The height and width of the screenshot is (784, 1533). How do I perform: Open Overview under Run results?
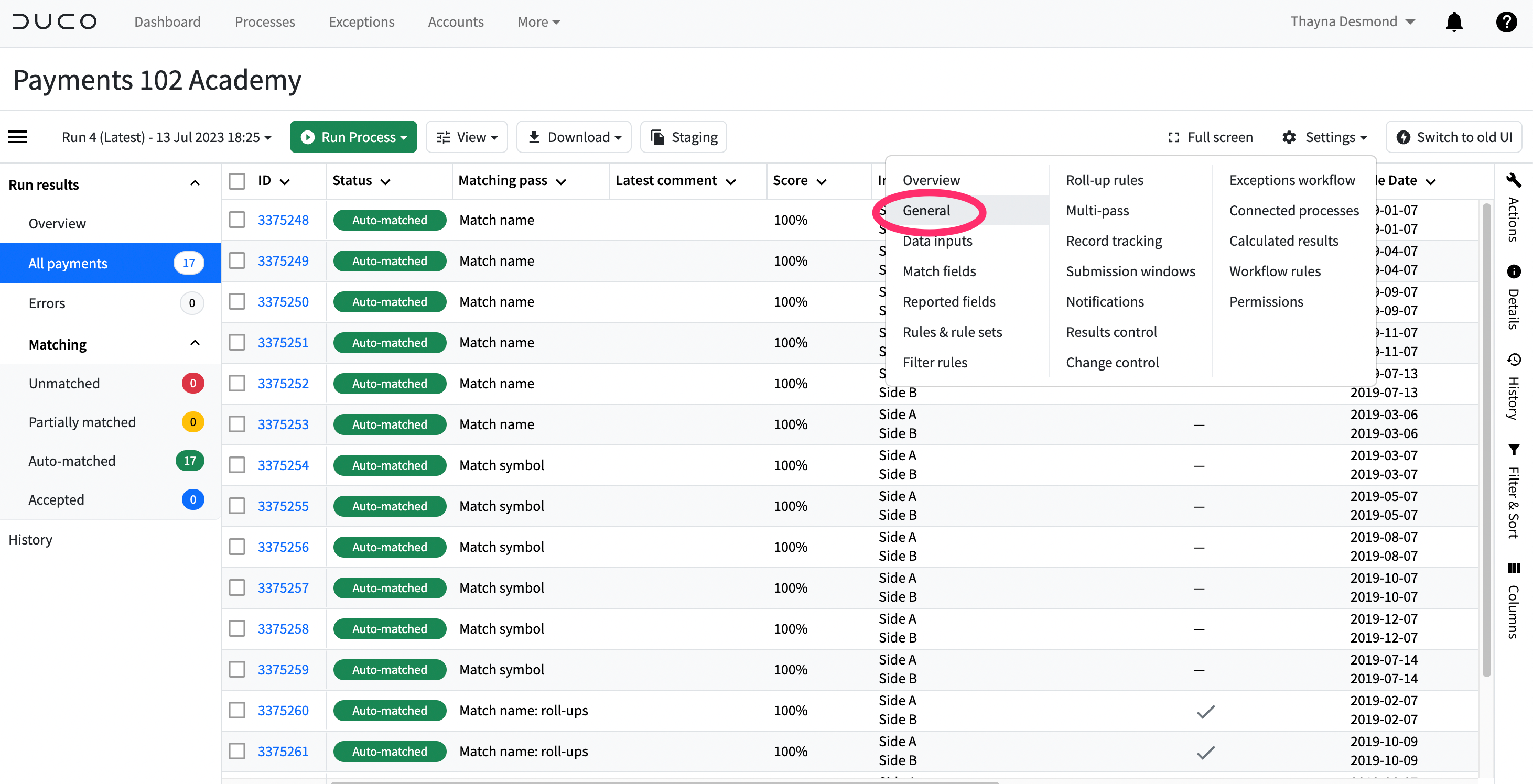click(x=57, y=223)
